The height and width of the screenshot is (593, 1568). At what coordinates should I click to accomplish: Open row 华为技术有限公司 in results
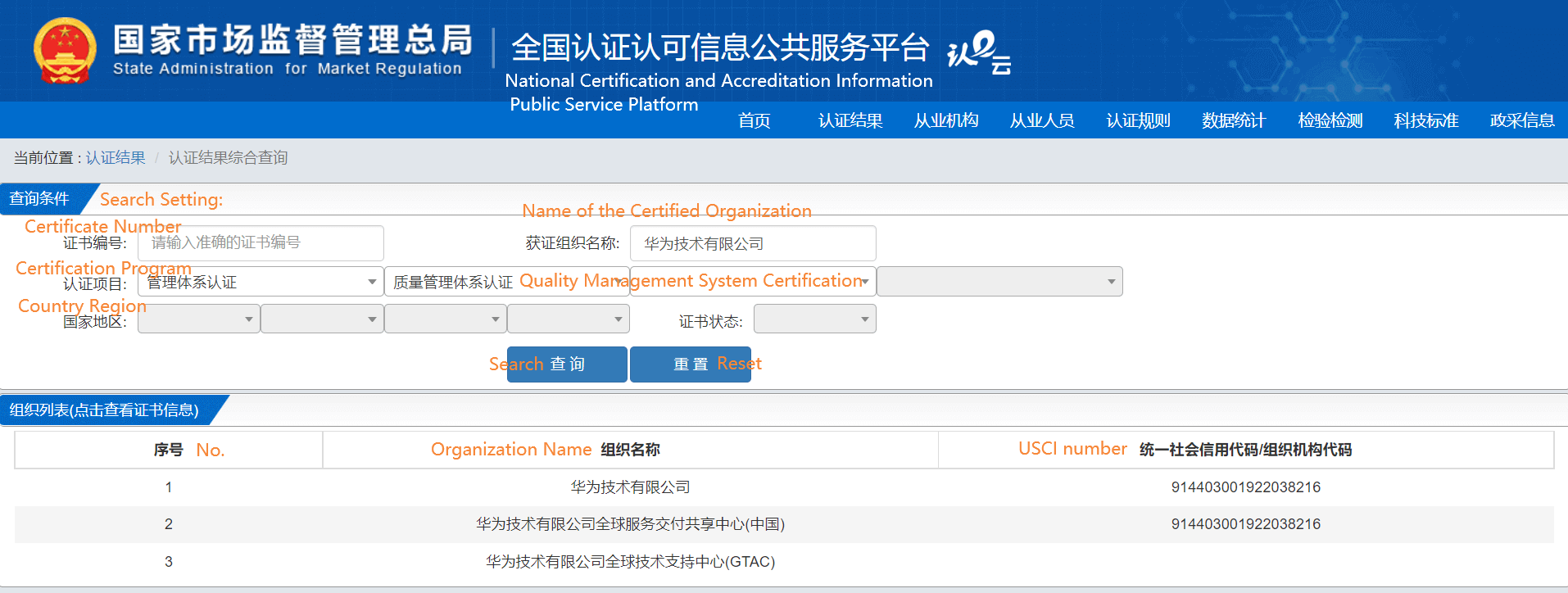630,487
